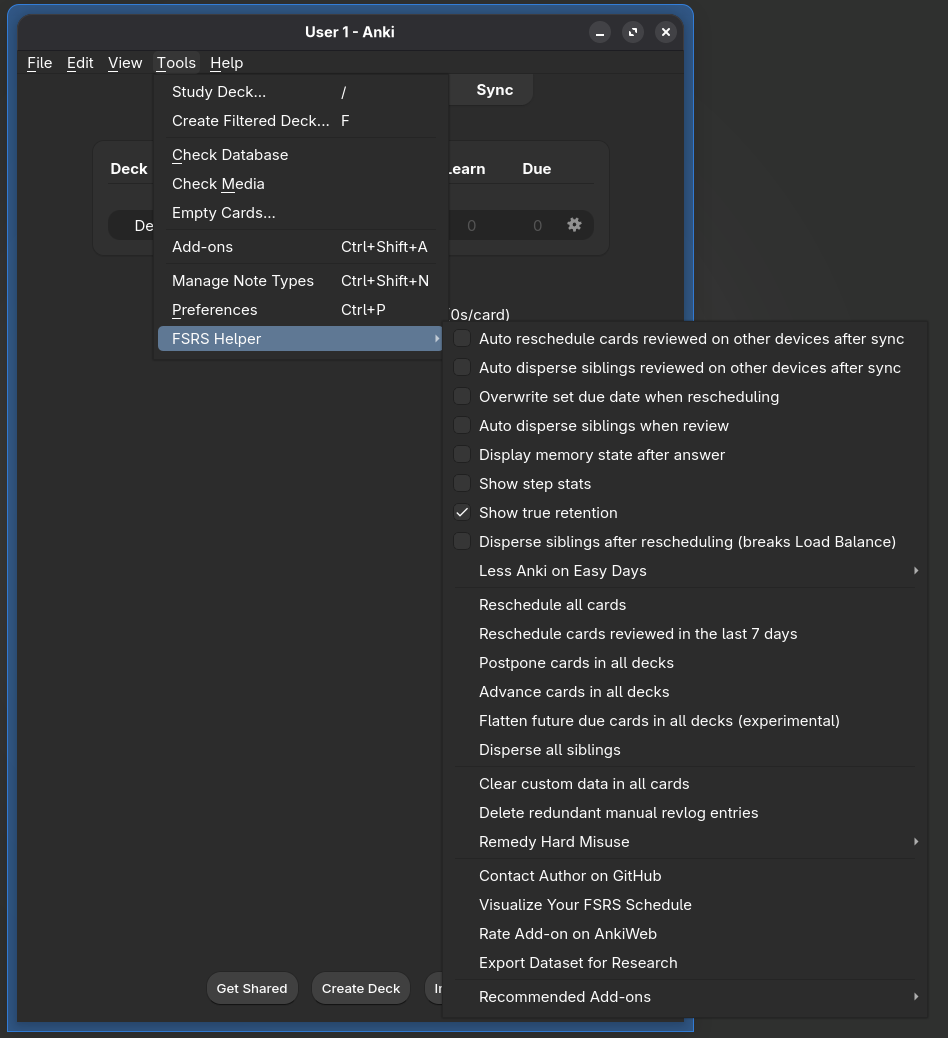
Task: Select Export Dataset for Research
Action: pos(578,963)
